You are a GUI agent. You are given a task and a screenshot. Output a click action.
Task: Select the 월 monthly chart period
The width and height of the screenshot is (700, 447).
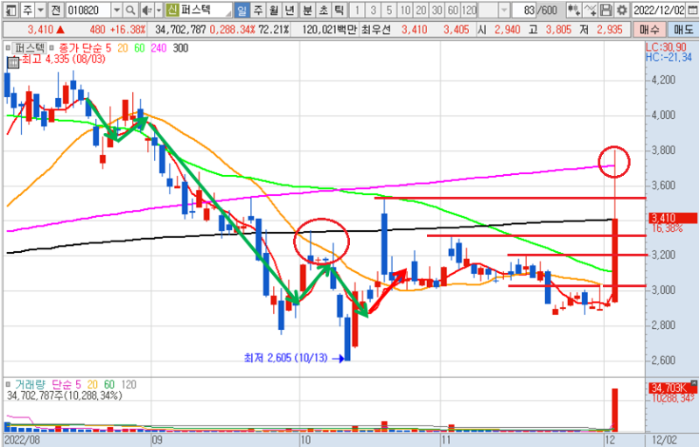(274, 10)
